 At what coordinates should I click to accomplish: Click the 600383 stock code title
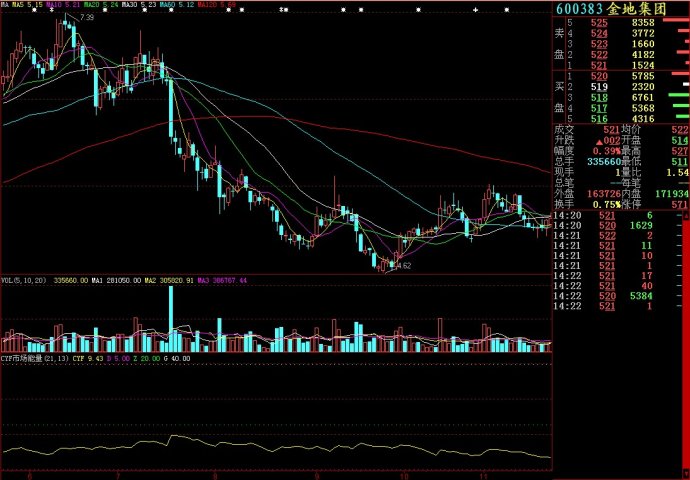(x=579, y=9)
